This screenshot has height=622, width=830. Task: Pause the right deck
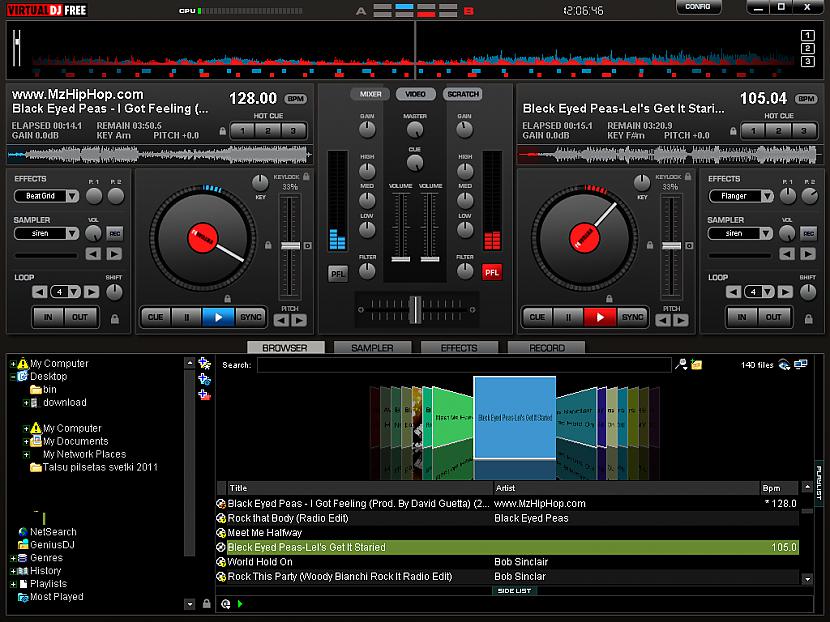568,317
